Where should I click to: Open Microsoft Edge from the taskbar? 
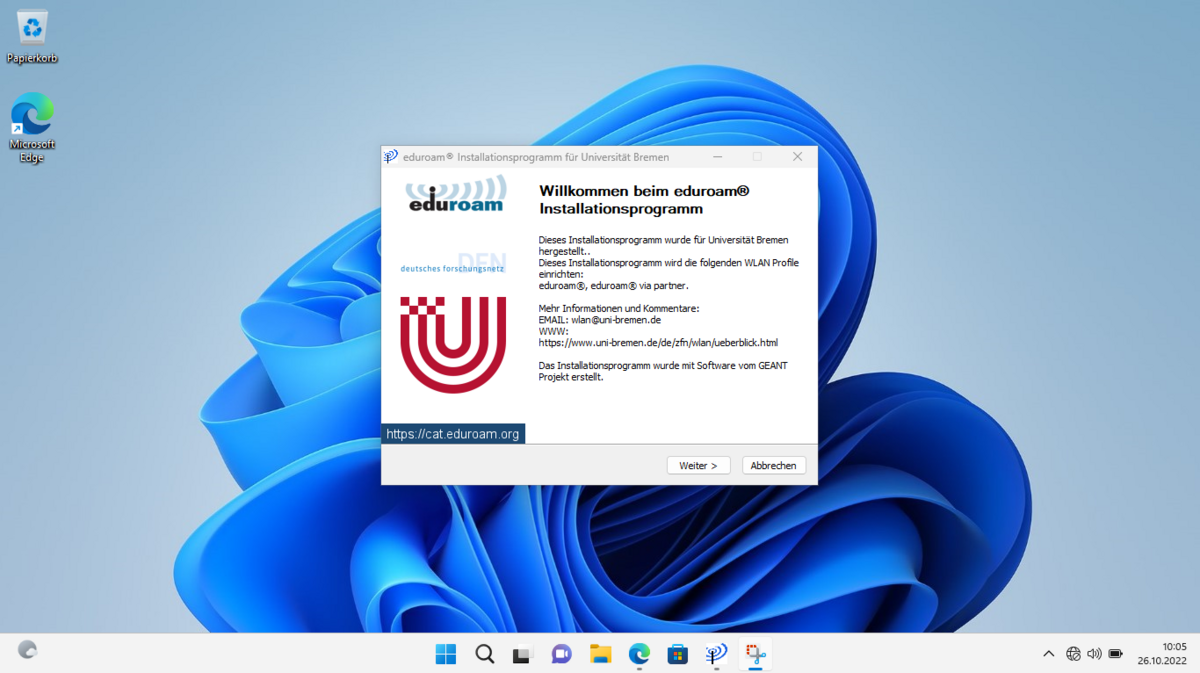639,654
